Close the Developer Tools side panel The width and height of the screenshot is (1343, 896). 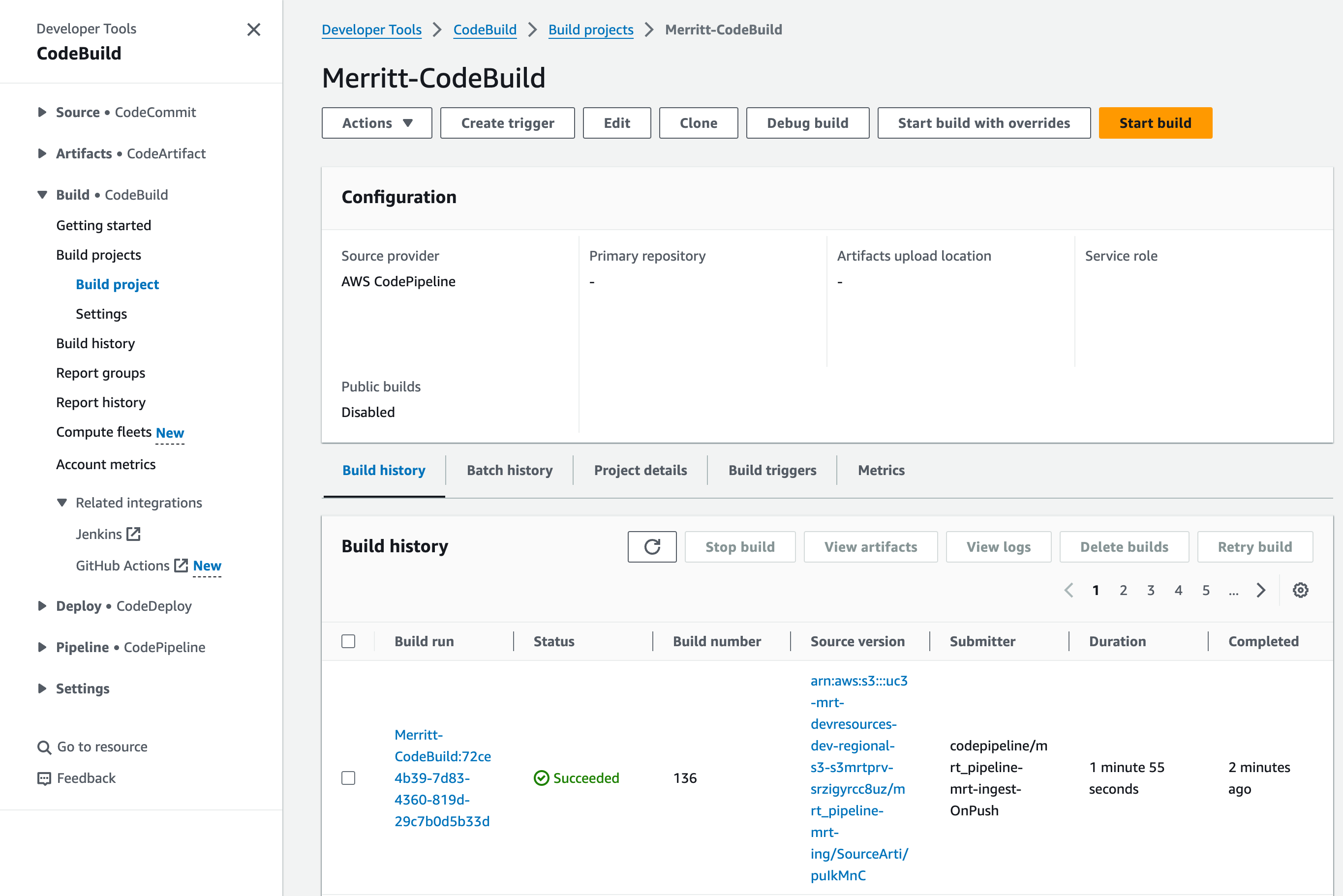click(x=254, y=29)
